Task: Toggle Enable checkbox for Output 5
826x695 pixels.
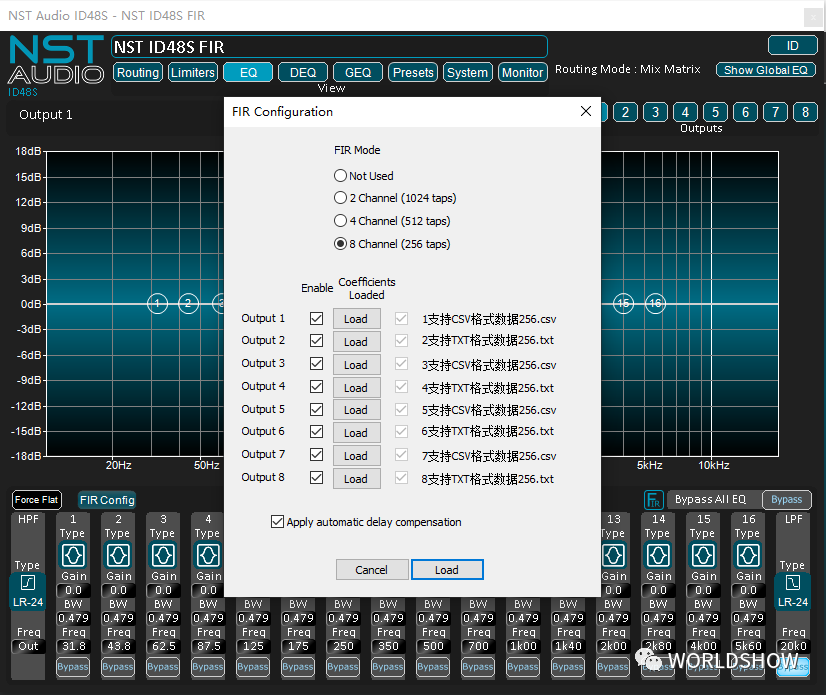Action: 317,409
